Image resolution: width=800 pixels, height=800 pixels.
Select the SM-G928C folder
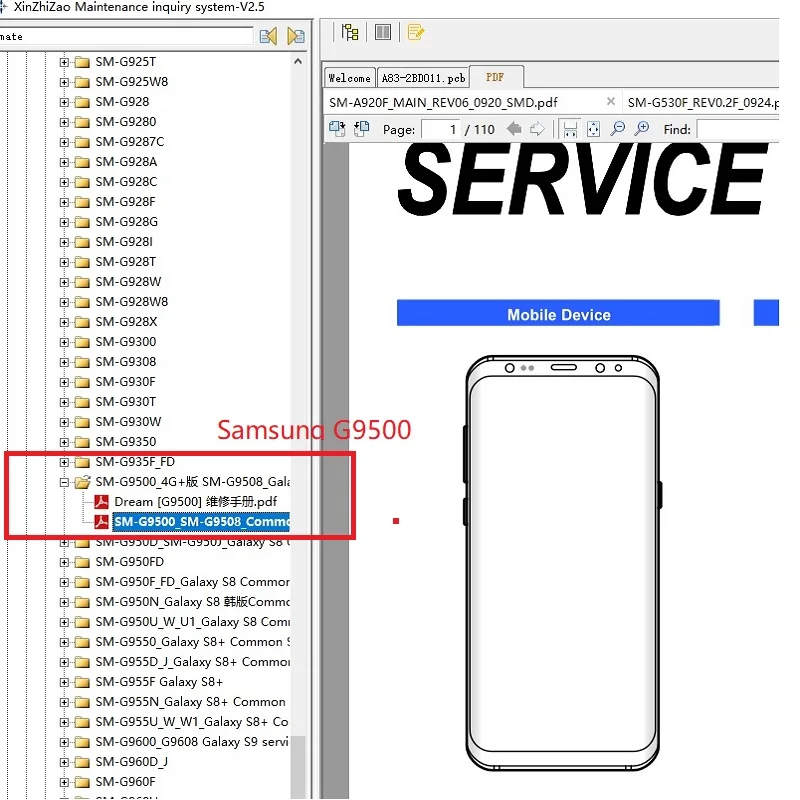tap(127, 182)
